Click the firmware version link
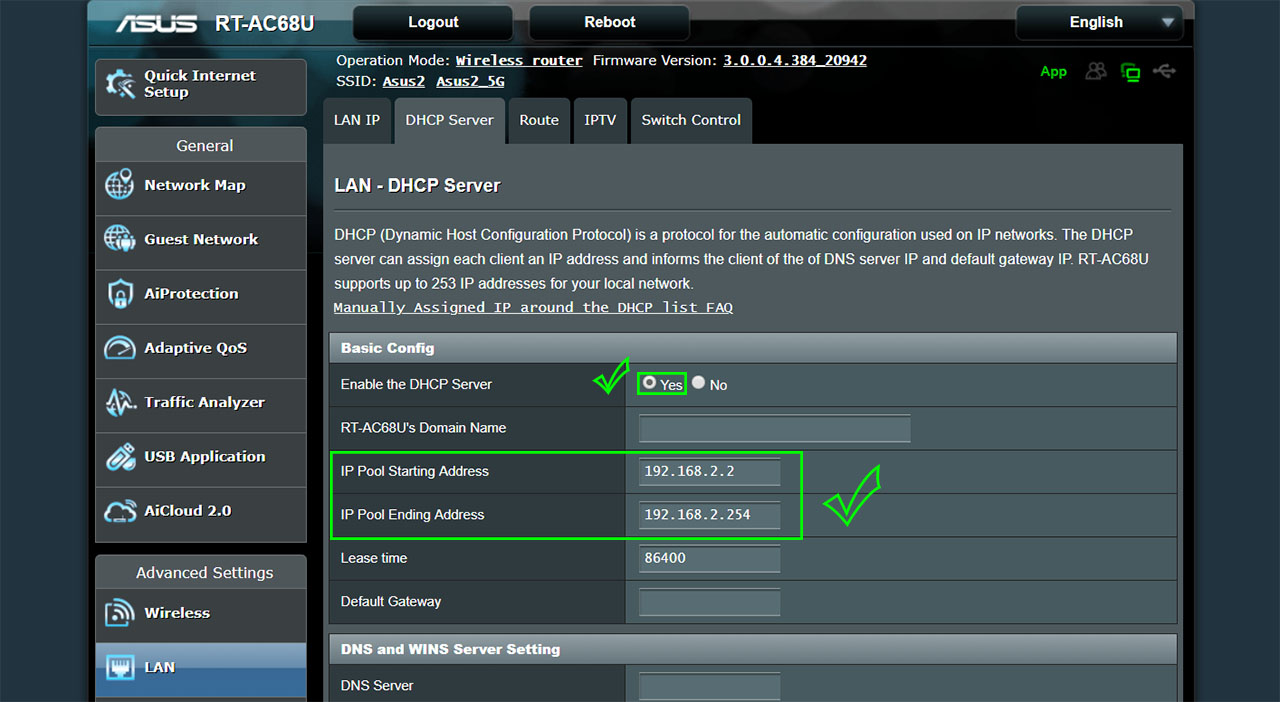This screenshot has width=1280, height=702. pos(795,60)
